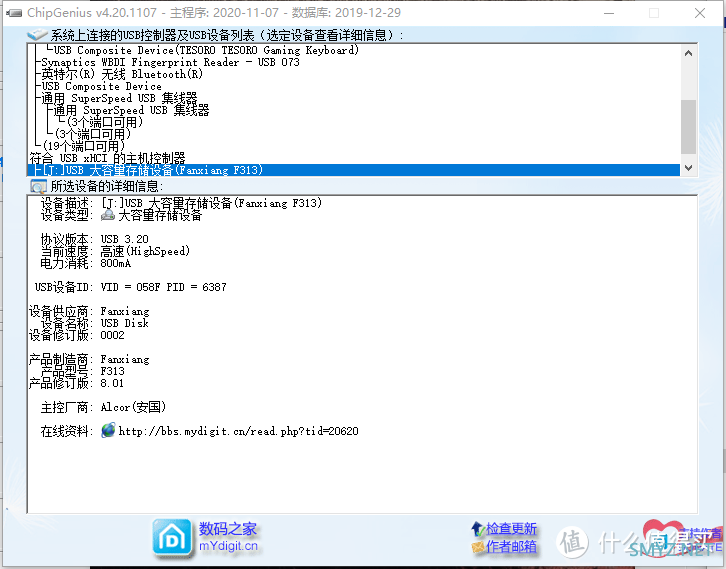Click the USB 3.20 protocol version value
Screen dimensions: 726x569
coord(125,239)
